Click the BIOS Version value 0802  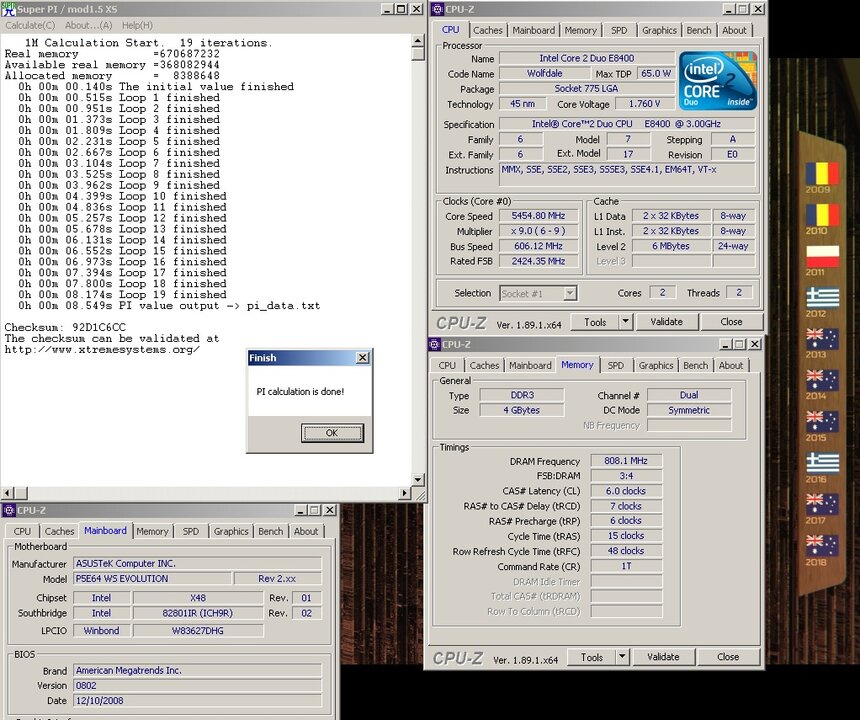click(197, 685)
